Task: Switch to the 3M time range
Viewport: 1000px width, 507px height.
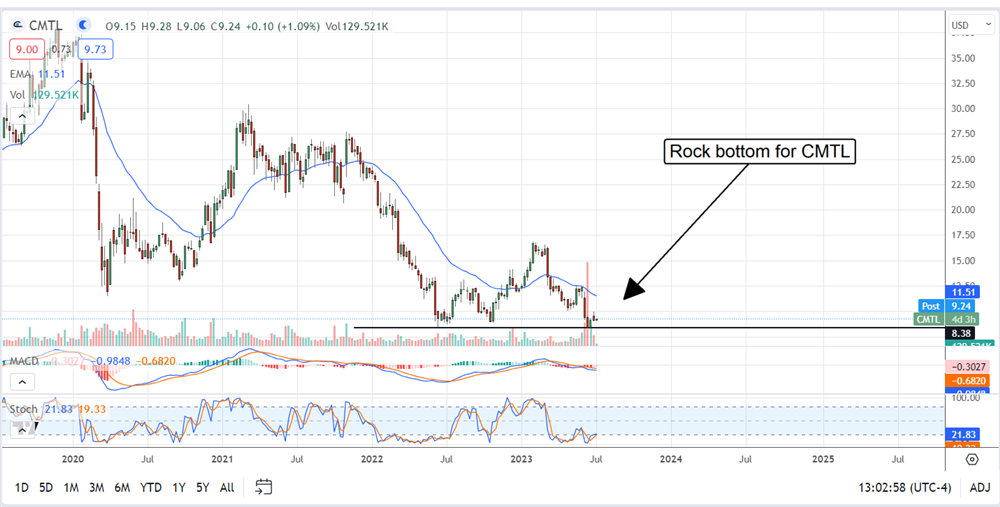Action: pos(96,488)
